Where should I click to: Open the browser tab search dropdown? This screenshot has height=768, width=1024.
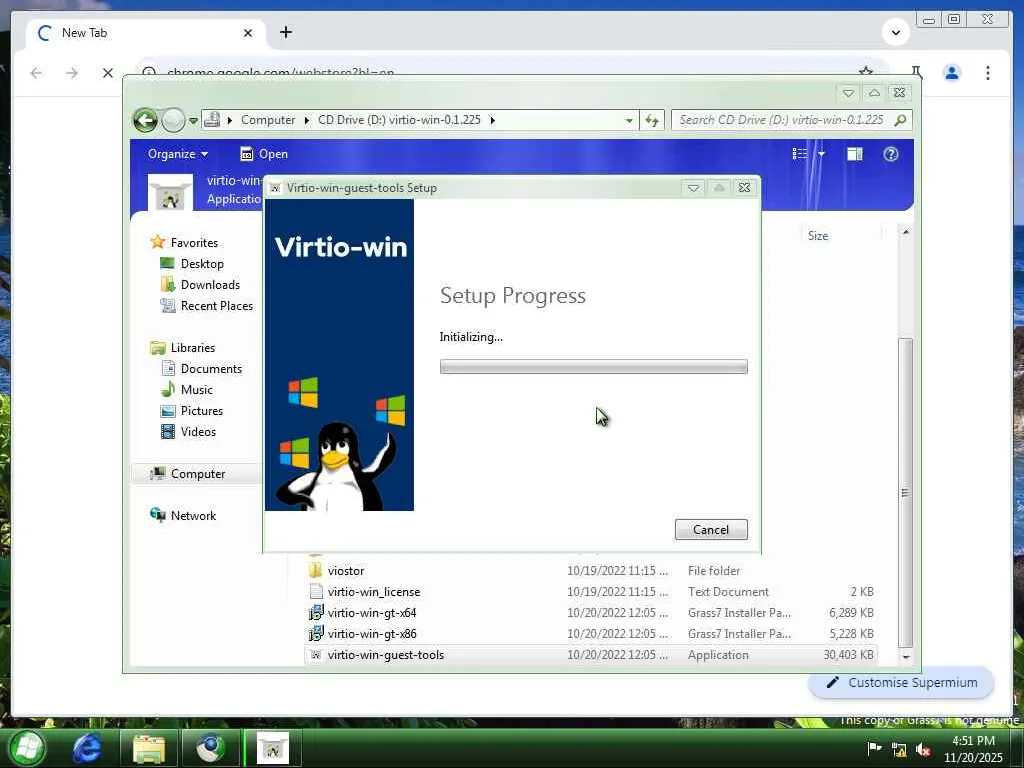[x=895, y=32]
